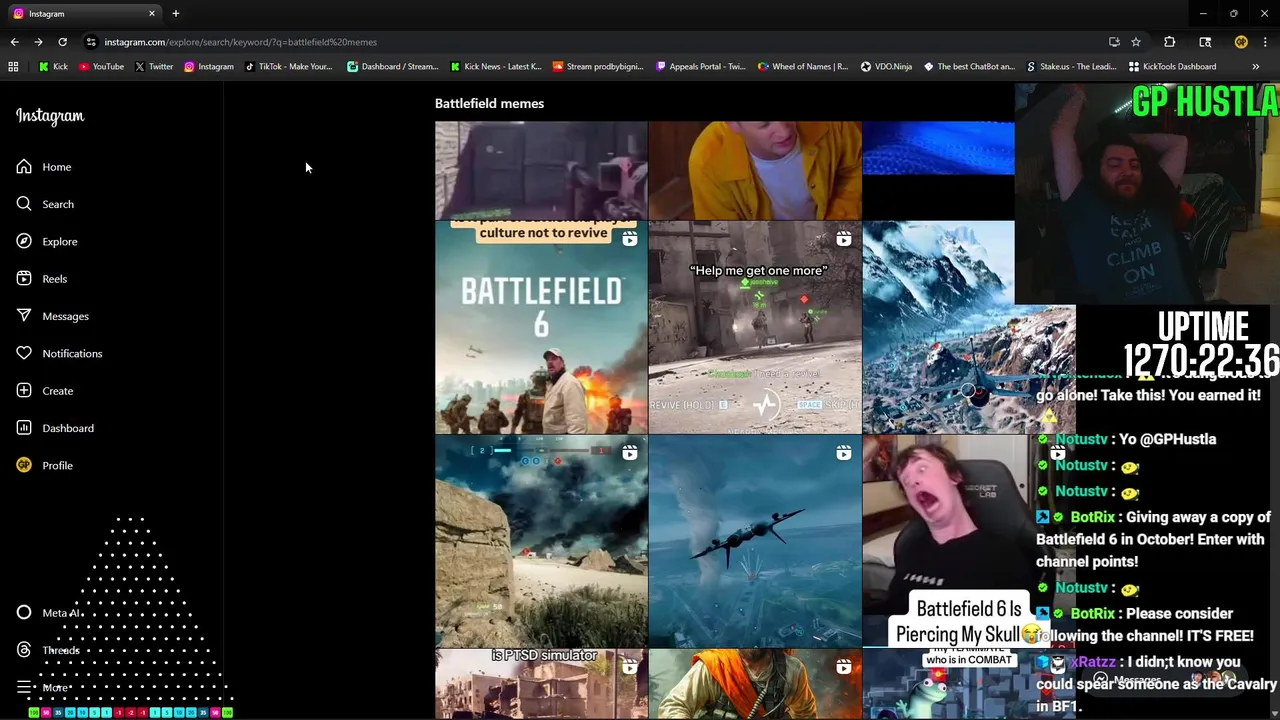Open the Wheel of Names bookmark

803,67
